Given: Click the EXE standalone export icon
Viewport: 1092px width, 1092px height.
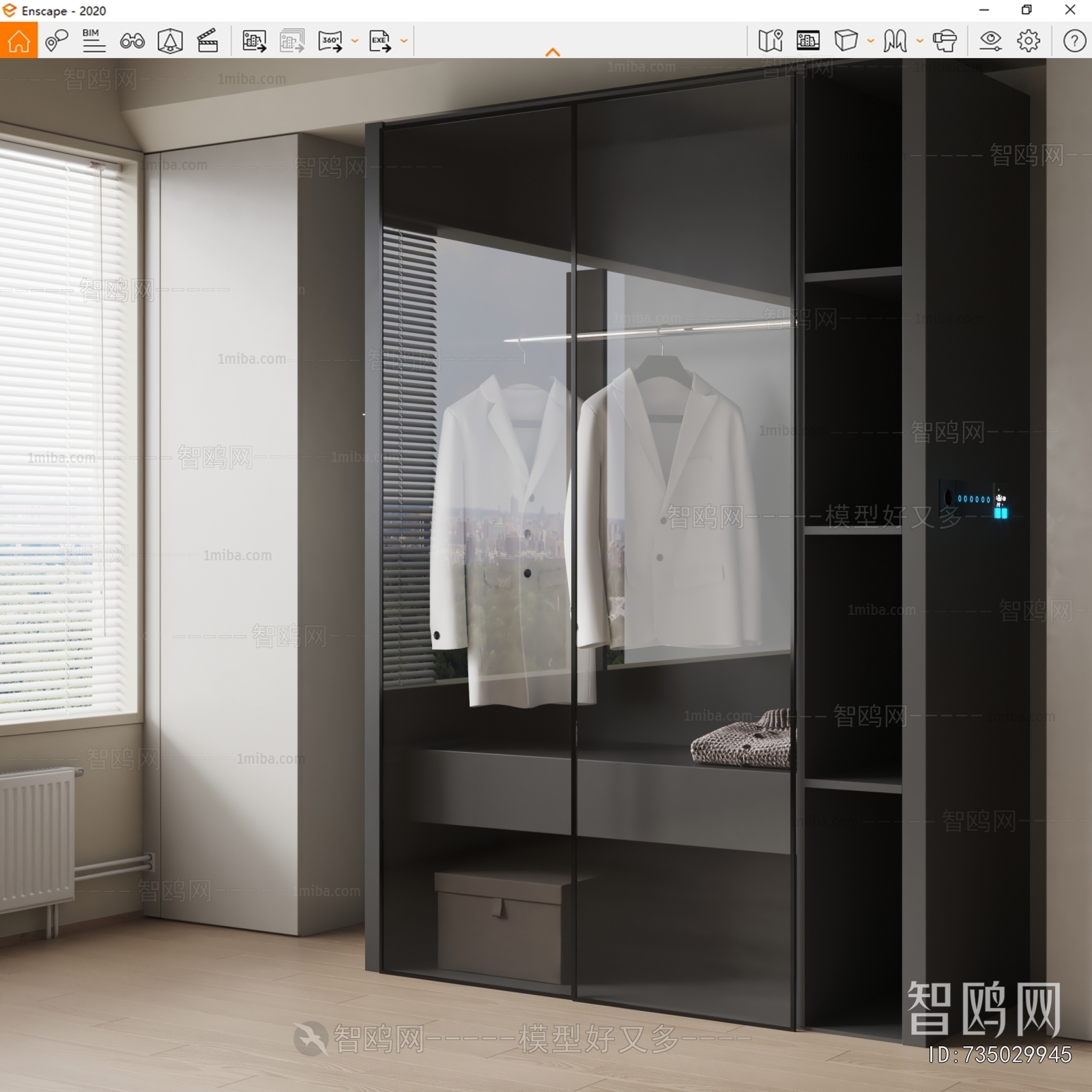Looking at the screenshot, I should [x=379, y=41].
